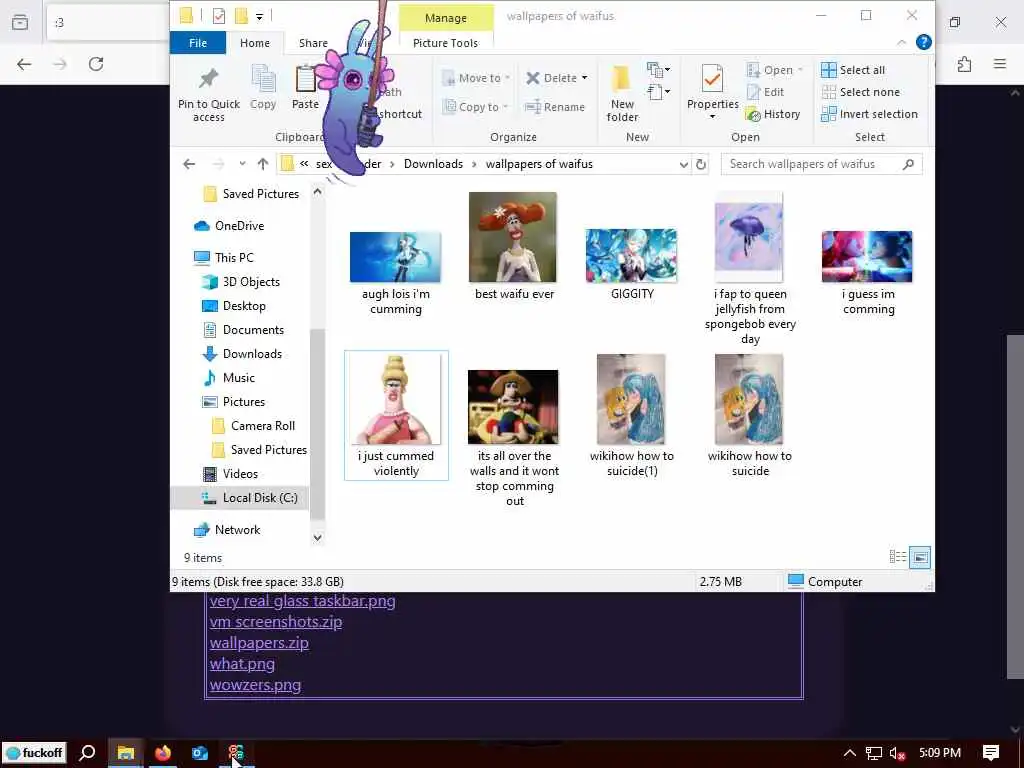Show hidden system tray icons
Screen dimensions: 1024x768
pos(850,753)
